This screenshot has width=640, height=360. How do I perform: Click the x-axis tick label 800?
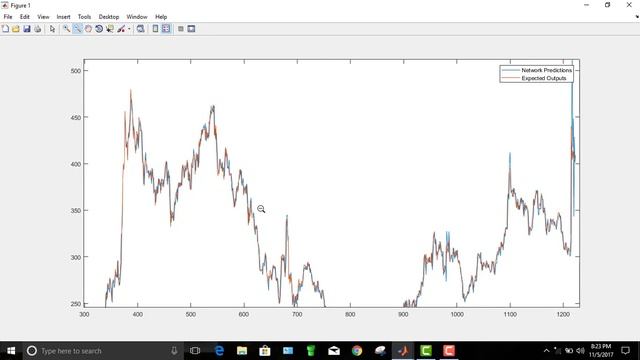350,315
